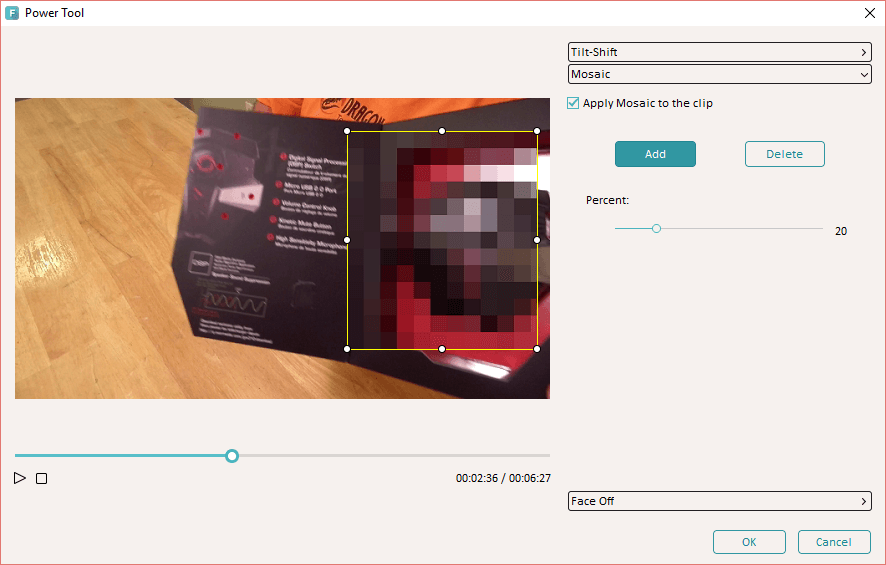Click the bottom-right mosaic resize handle

[x=537, y=349]
